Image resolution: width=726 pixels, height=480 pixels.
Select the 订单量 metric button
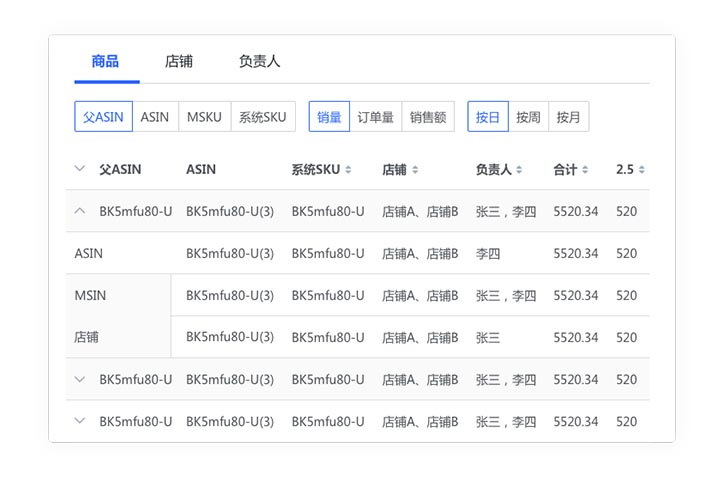coord(375,117)
